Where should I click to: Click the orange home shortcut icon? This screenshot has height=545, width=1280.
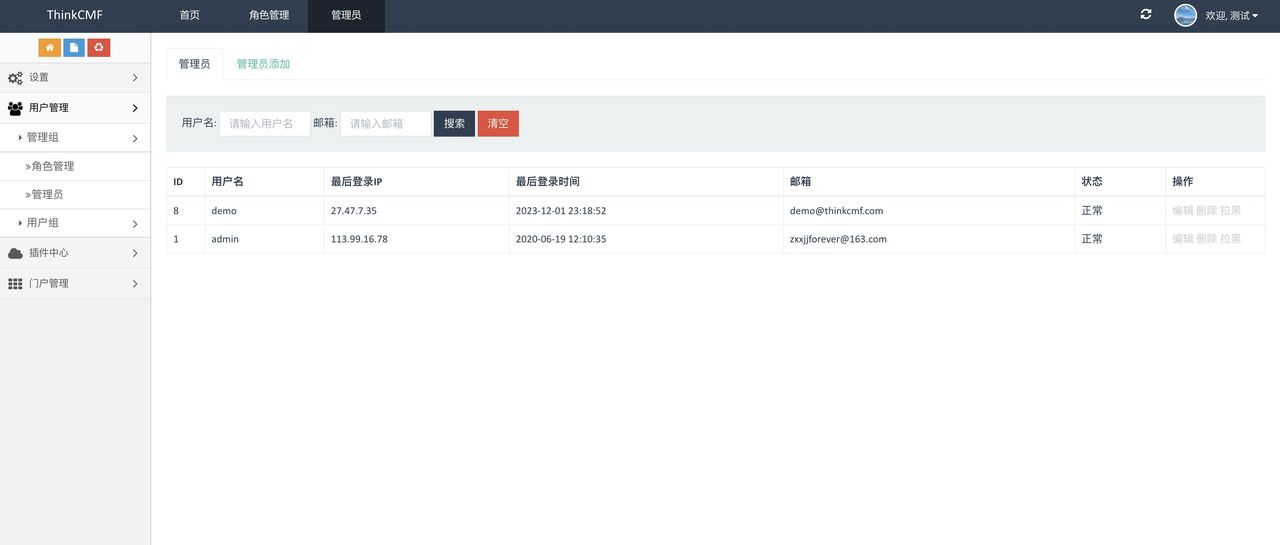pos(50,47)
